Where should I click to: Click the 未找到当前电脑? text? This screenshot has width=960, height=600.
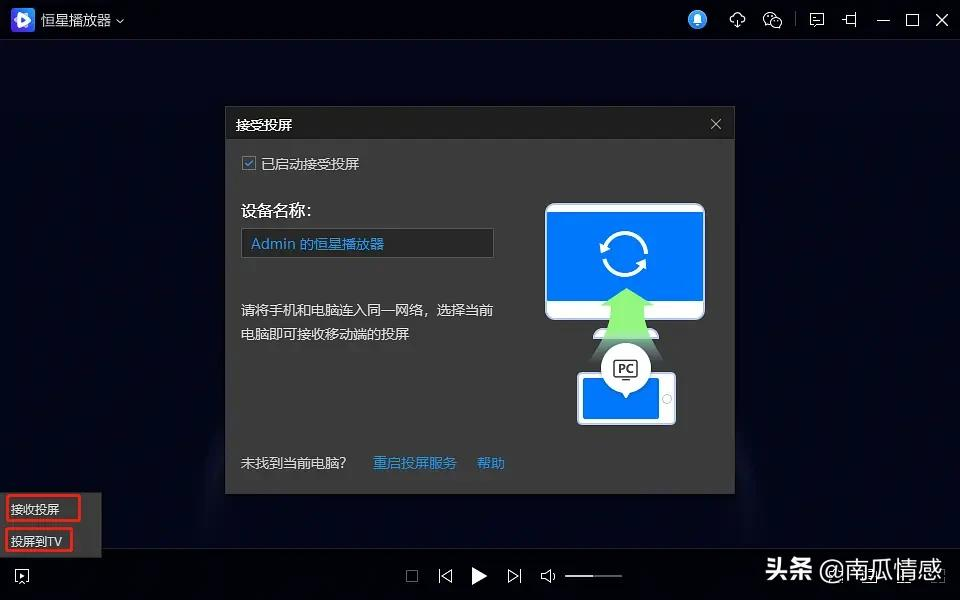pos(294,463)
